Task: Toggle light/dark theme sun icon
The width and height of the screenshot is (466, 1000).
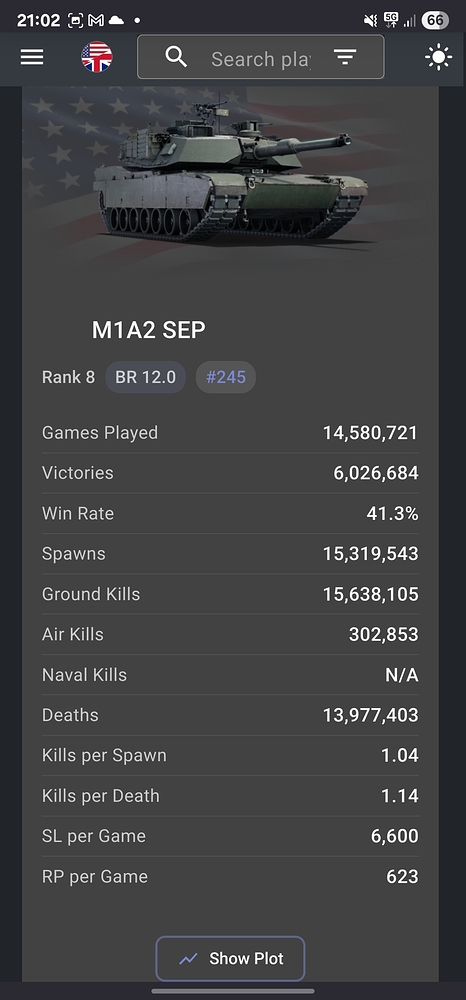Action: pos(439,57)
